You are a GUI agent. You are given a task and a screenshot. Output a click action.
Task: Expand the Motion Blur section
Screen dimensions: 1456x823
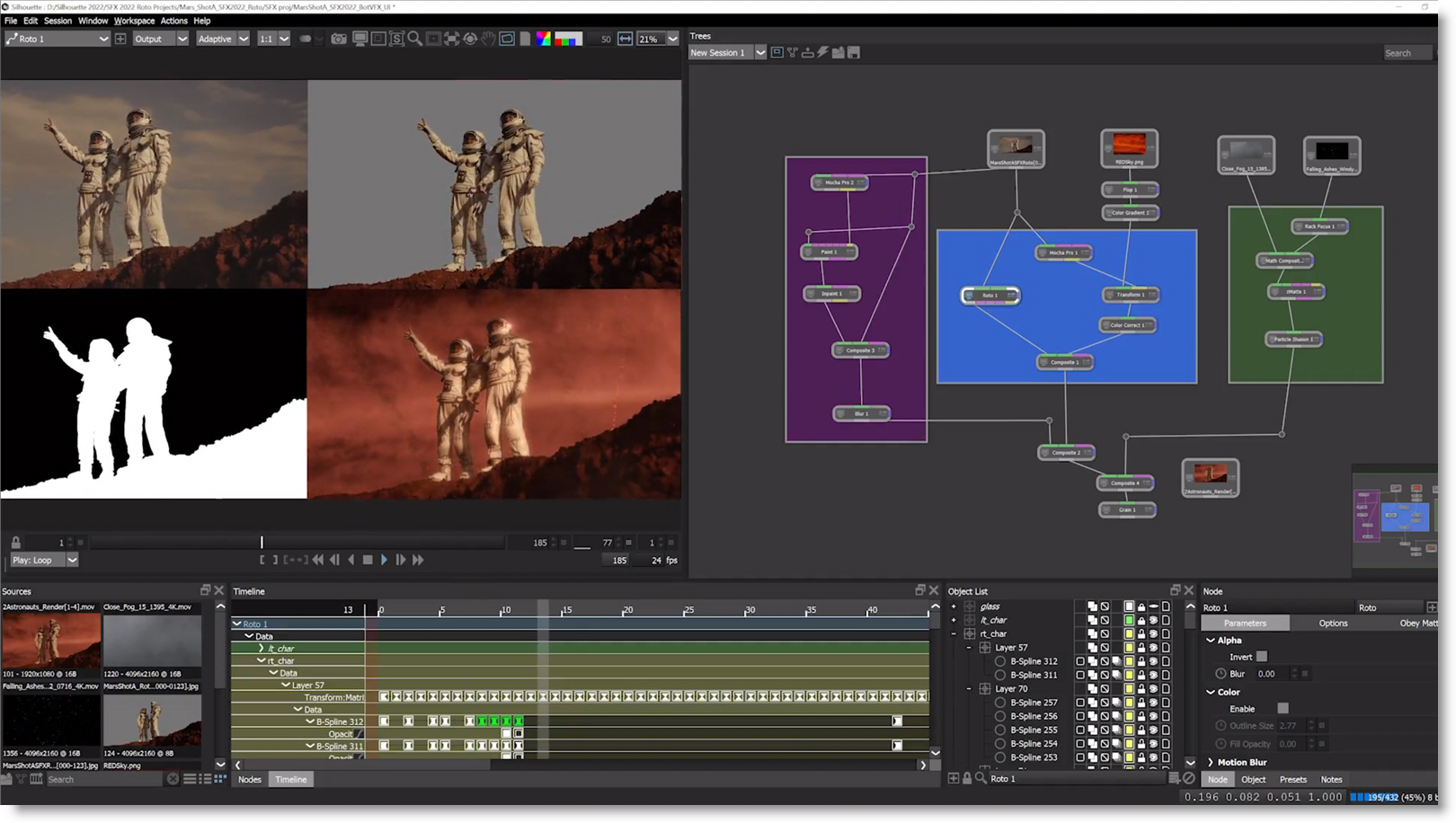click(x=1211, y=762)
